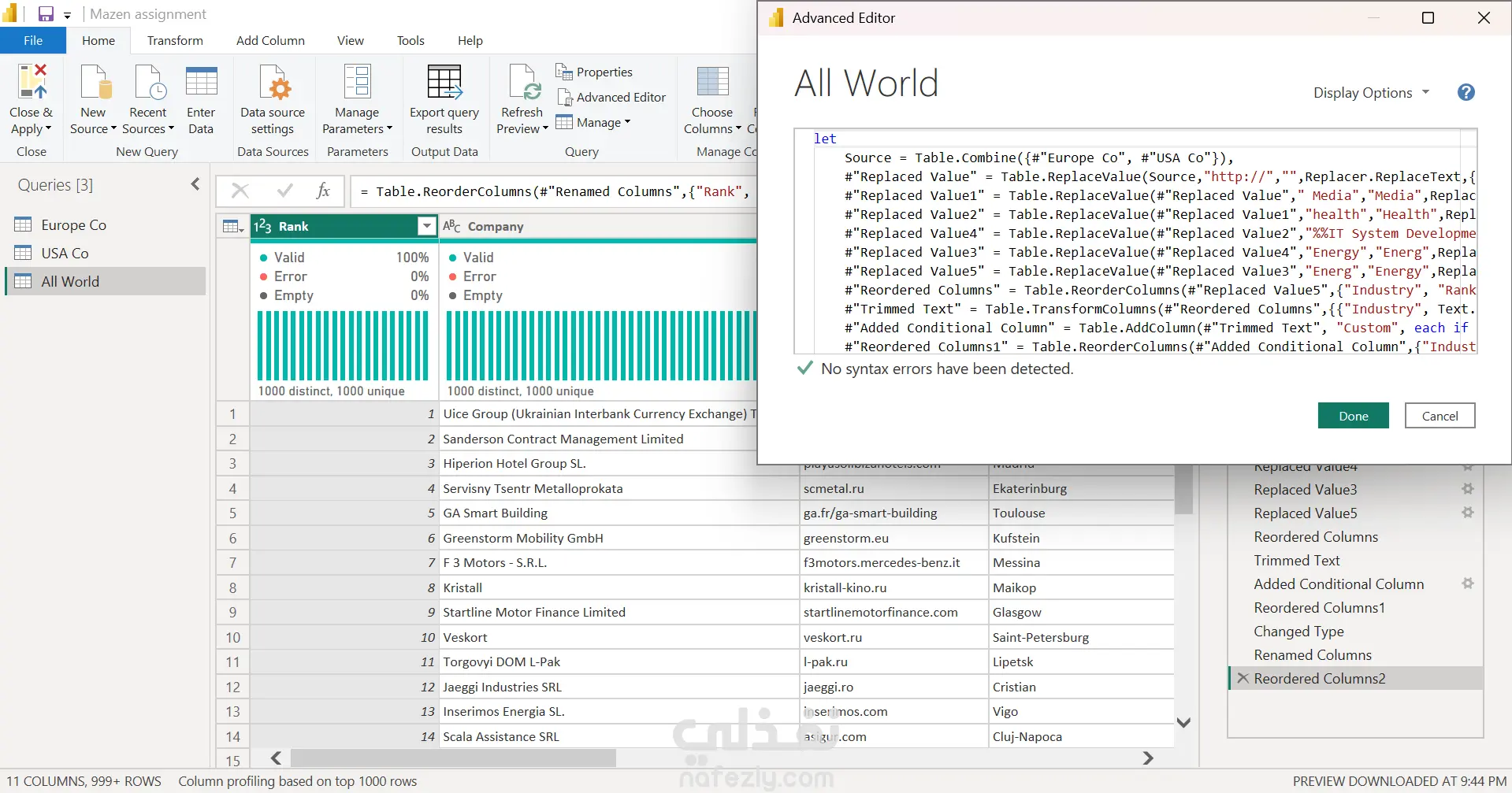Open settings gear for Replaced Value5 step
Image resolution: width=1512 pixels, height=793 pixels.
pos(1467,513)
